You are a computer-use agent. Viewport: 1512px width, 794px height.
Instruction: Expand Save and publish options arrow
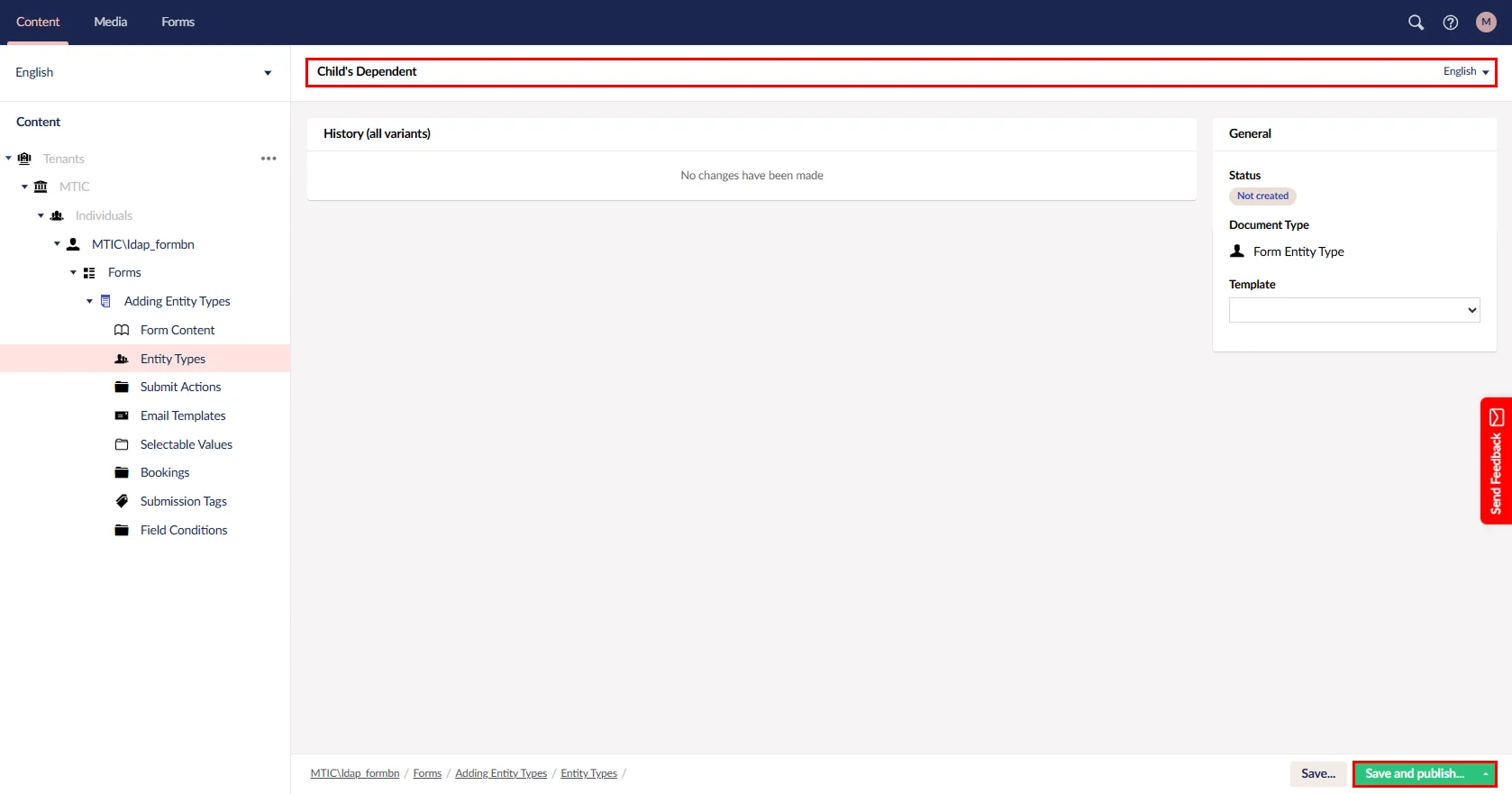click(x=1485, y=774)
